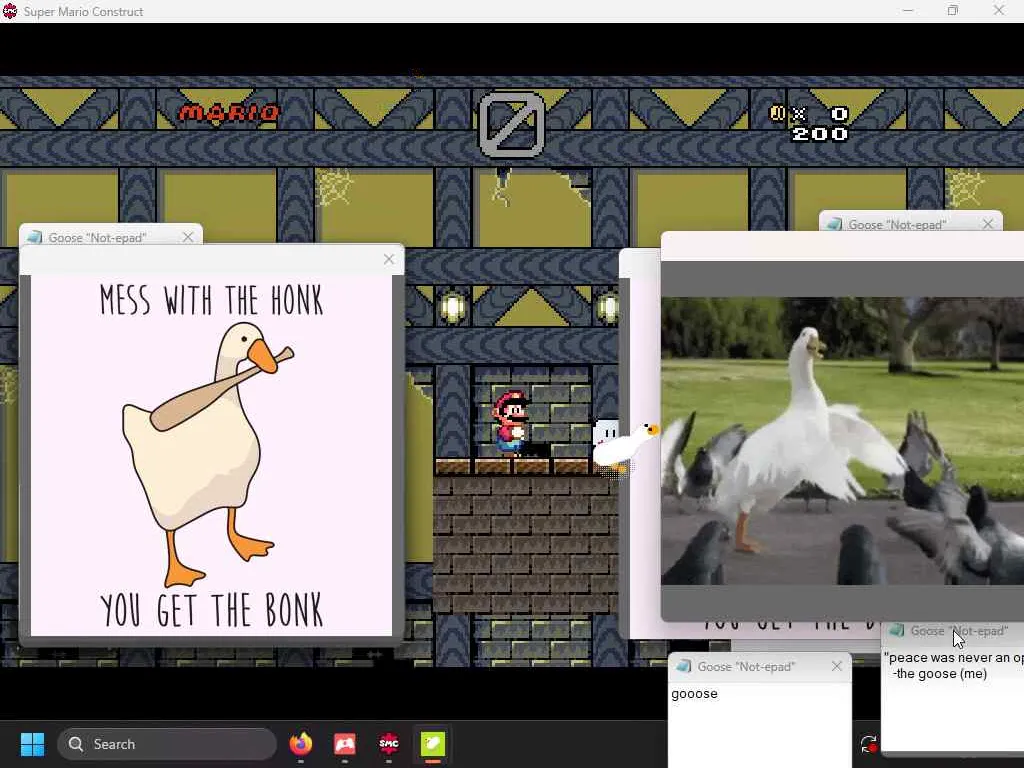
Task: Restore down the Super Mario Construct window
Action: coord(953,11)
